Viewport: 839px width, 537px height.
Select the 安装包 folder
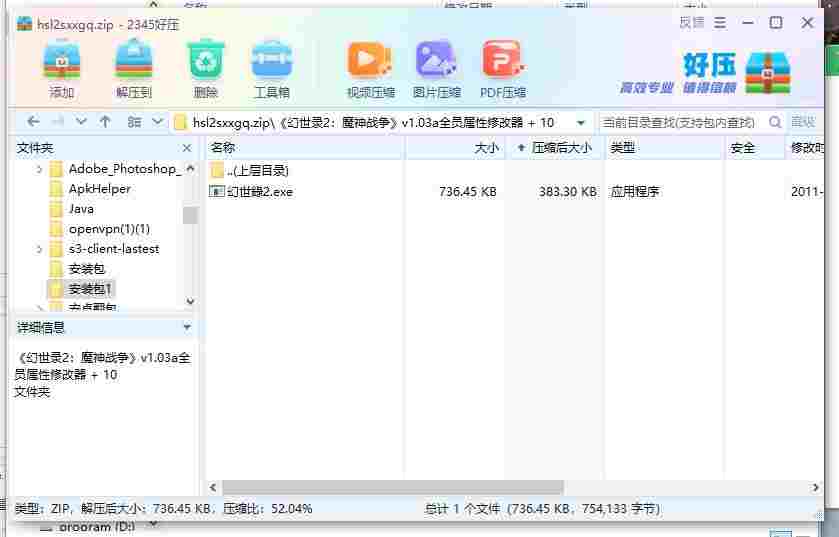click(x=77, y=268)
